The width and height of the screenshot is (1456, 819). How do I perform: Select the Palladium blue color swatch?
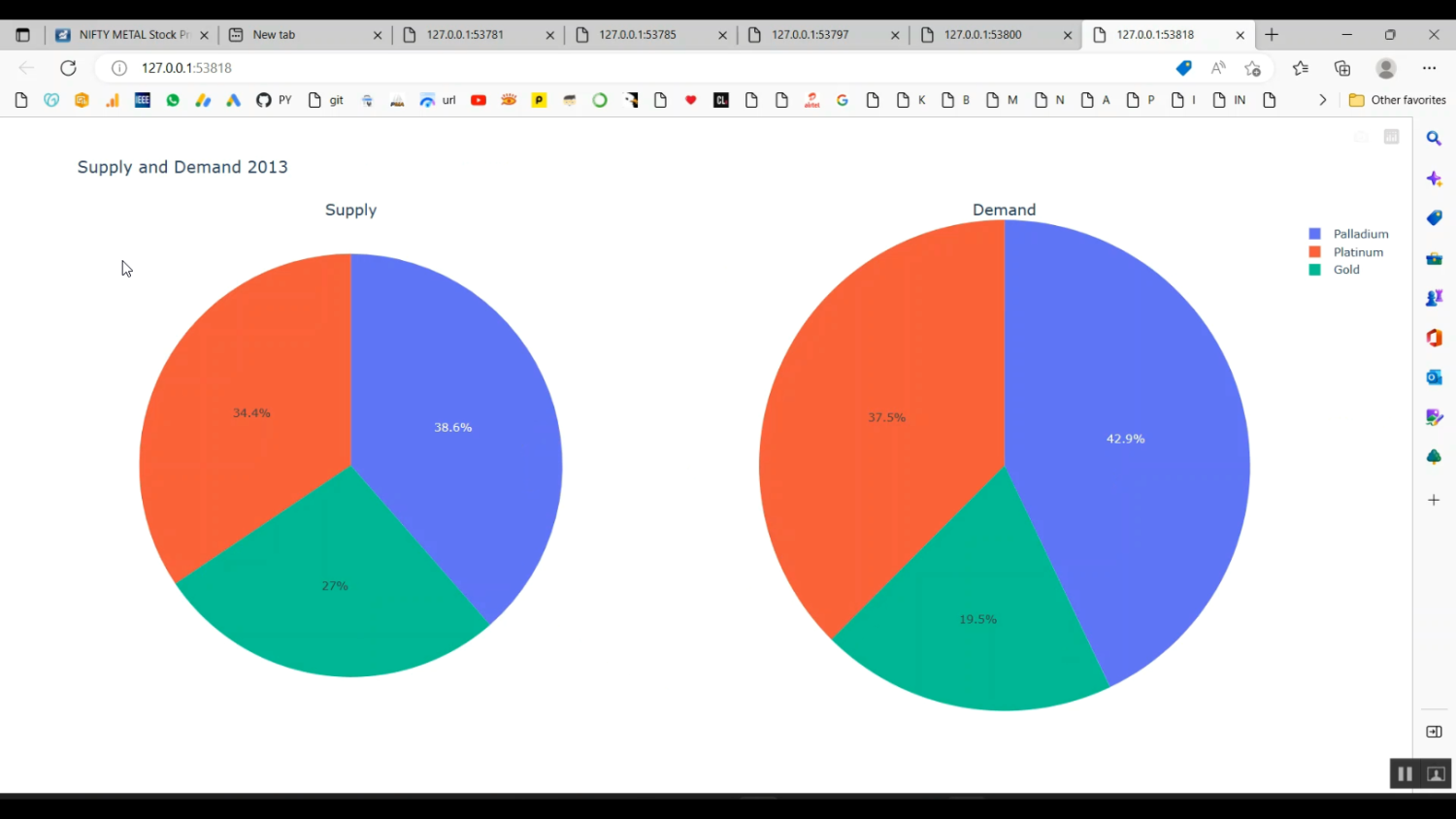(x=1314, y=233)
